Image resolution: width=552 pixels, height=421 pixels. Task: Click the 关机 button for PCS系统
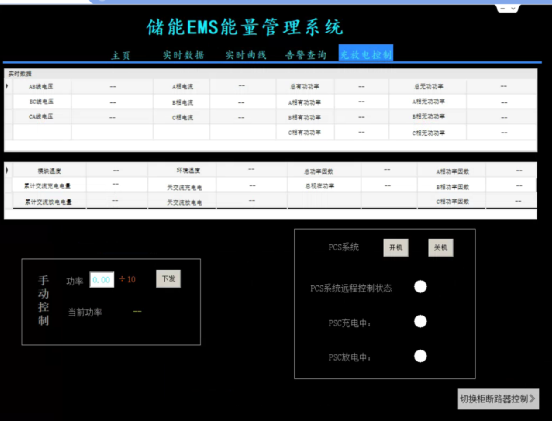click(x=440, y=248)
